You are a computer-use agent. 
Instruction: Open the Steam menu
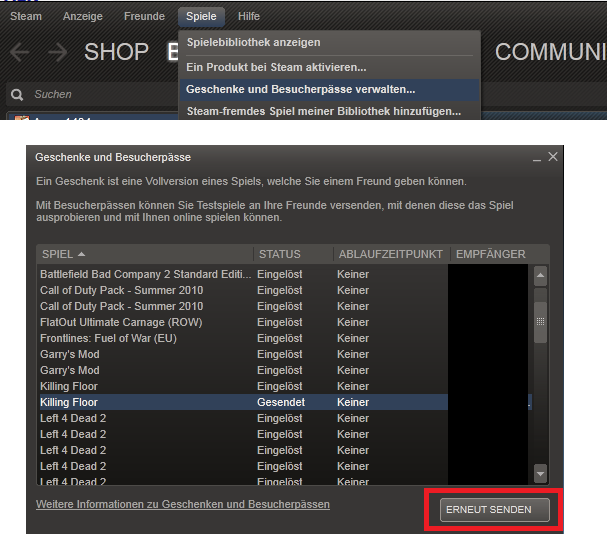click(x=26, y=16)
